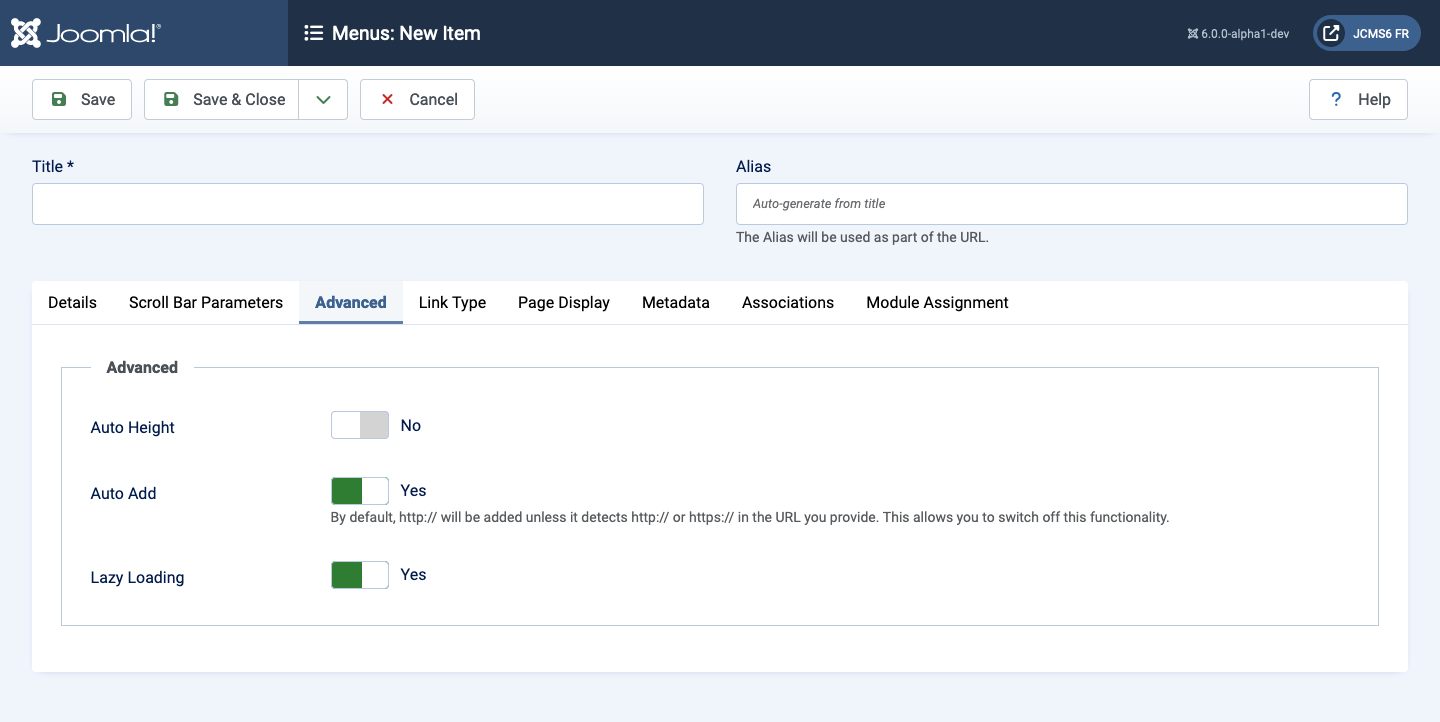This screenshot has width=1440, height=722.
Task: Click the Joomla version 6.0.0-alpha1-dev indicator
Action: click(1238, 33)
